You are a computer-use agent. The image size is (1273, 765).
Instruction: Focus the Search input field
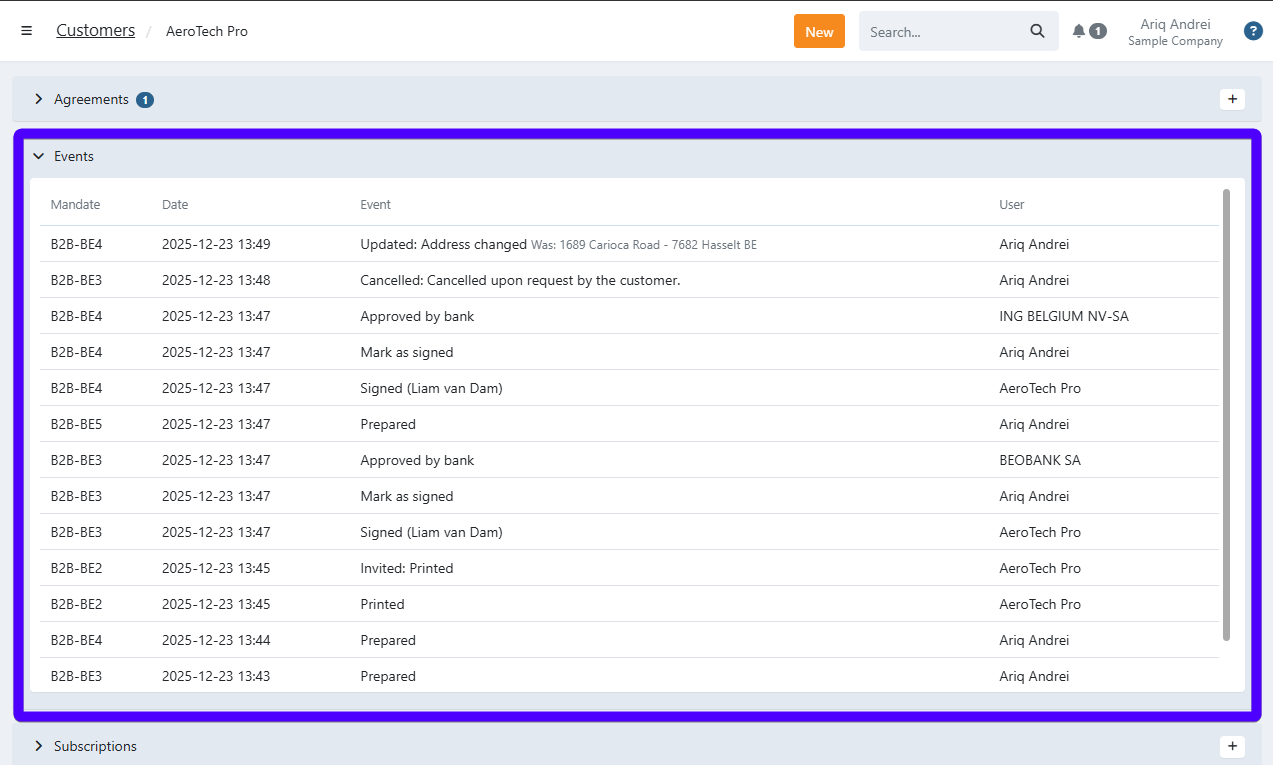point(940,31)
